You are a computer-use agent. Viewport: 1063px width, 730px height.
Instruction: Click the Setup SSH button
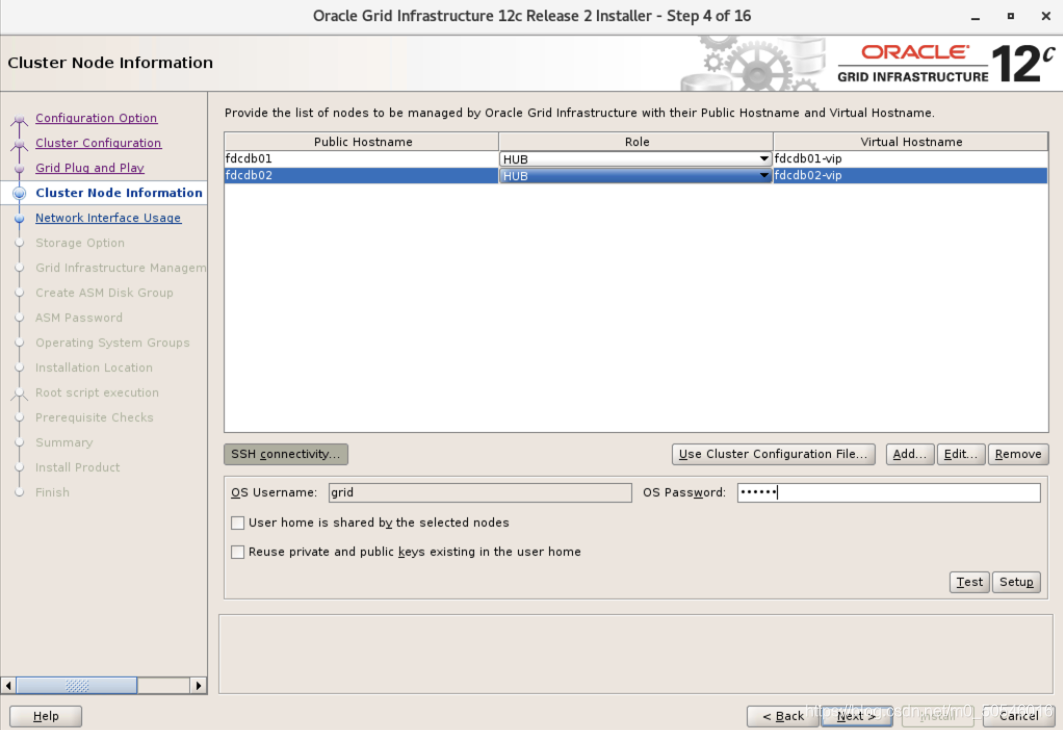[1016, 582]
